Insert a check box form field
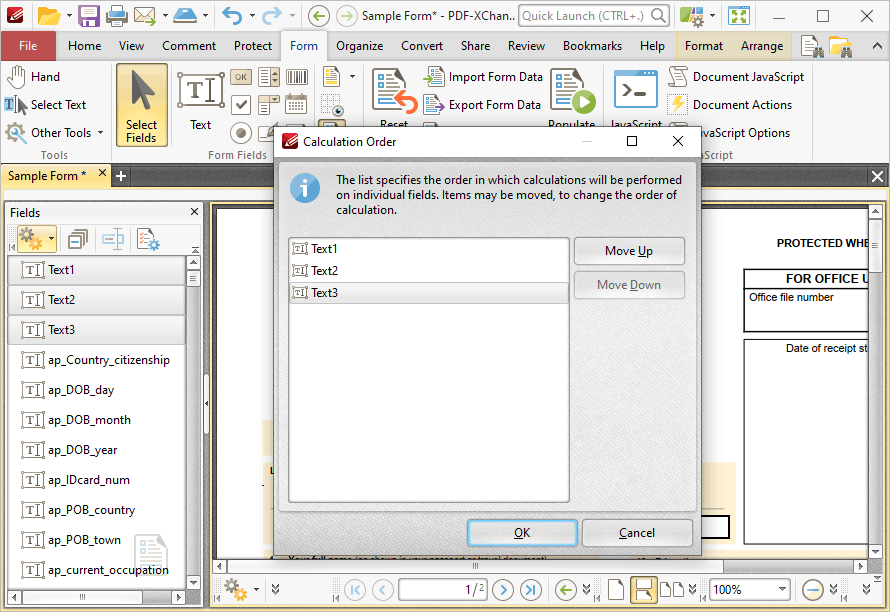This screenshot has height=612, width=890. coord(241,105)
